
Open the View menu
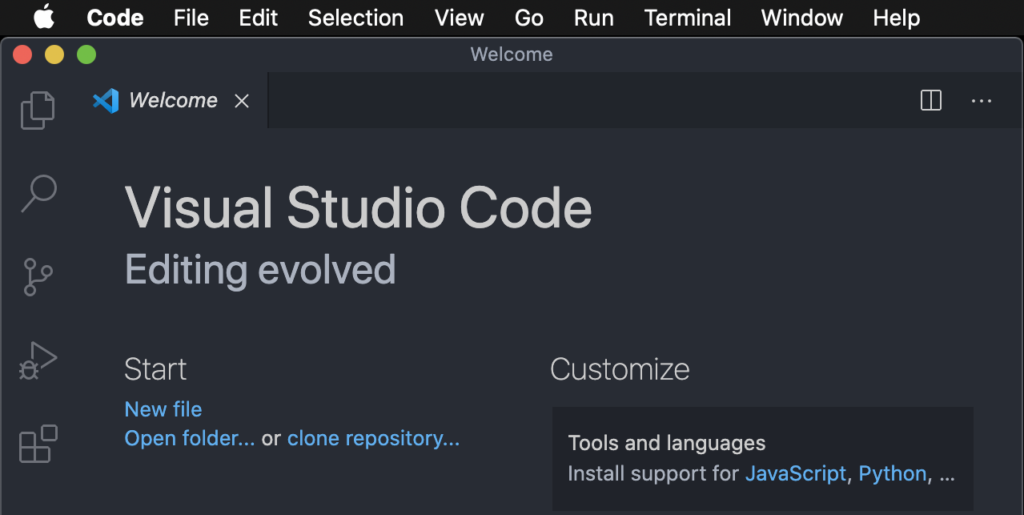pos(459,18)
